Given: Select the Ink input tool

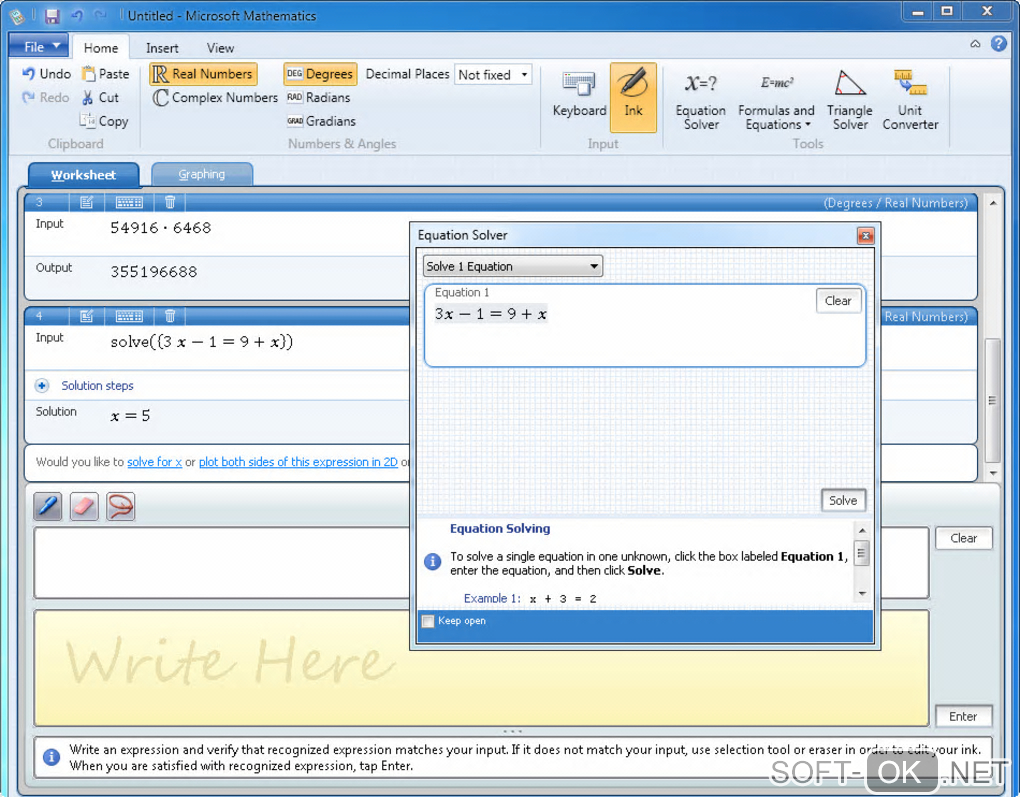Looking at the screenshot, I should (x=633, y=97).
